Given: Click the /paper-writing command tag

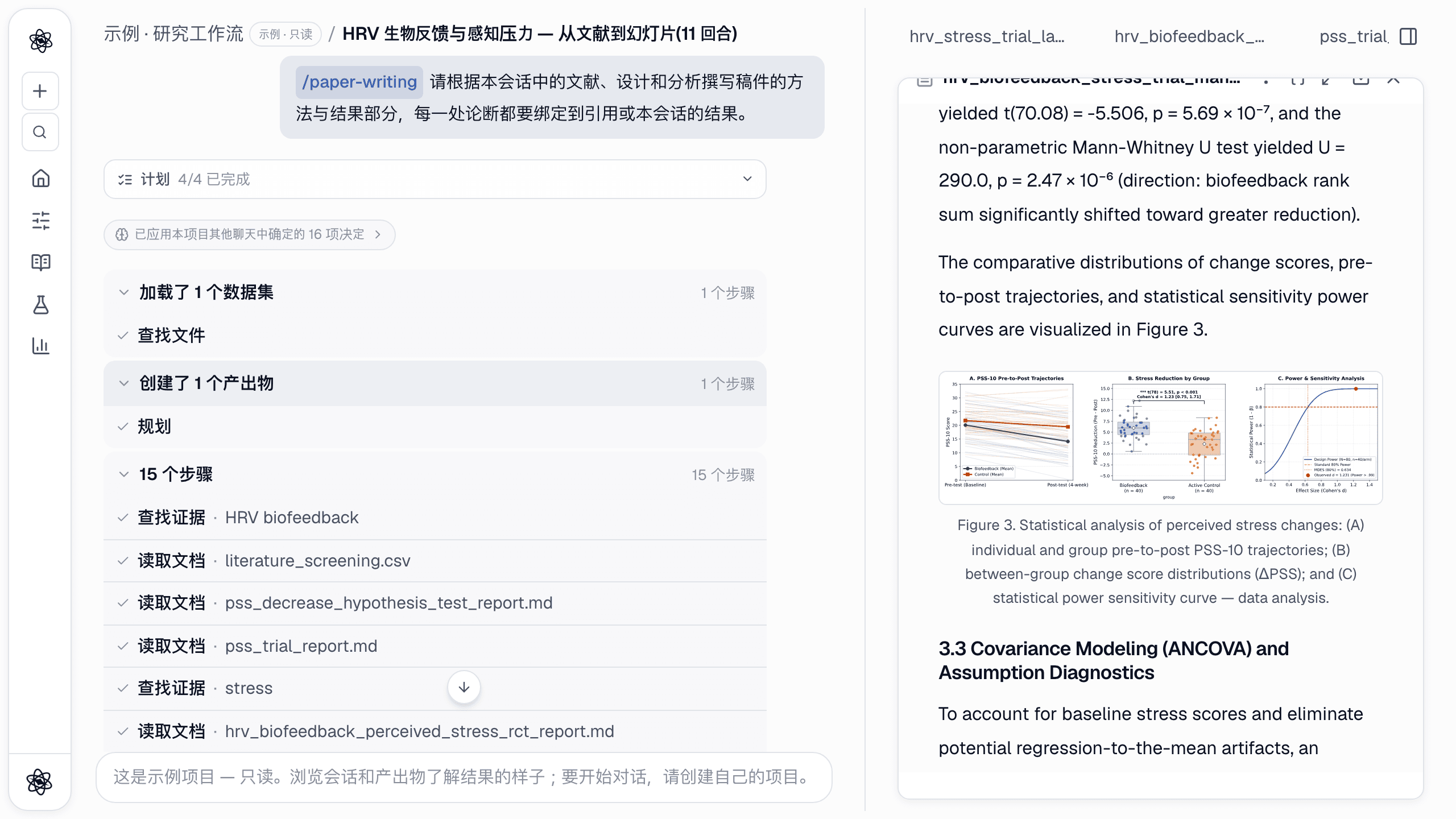Looking at the screenshot, I should [359, 82].
